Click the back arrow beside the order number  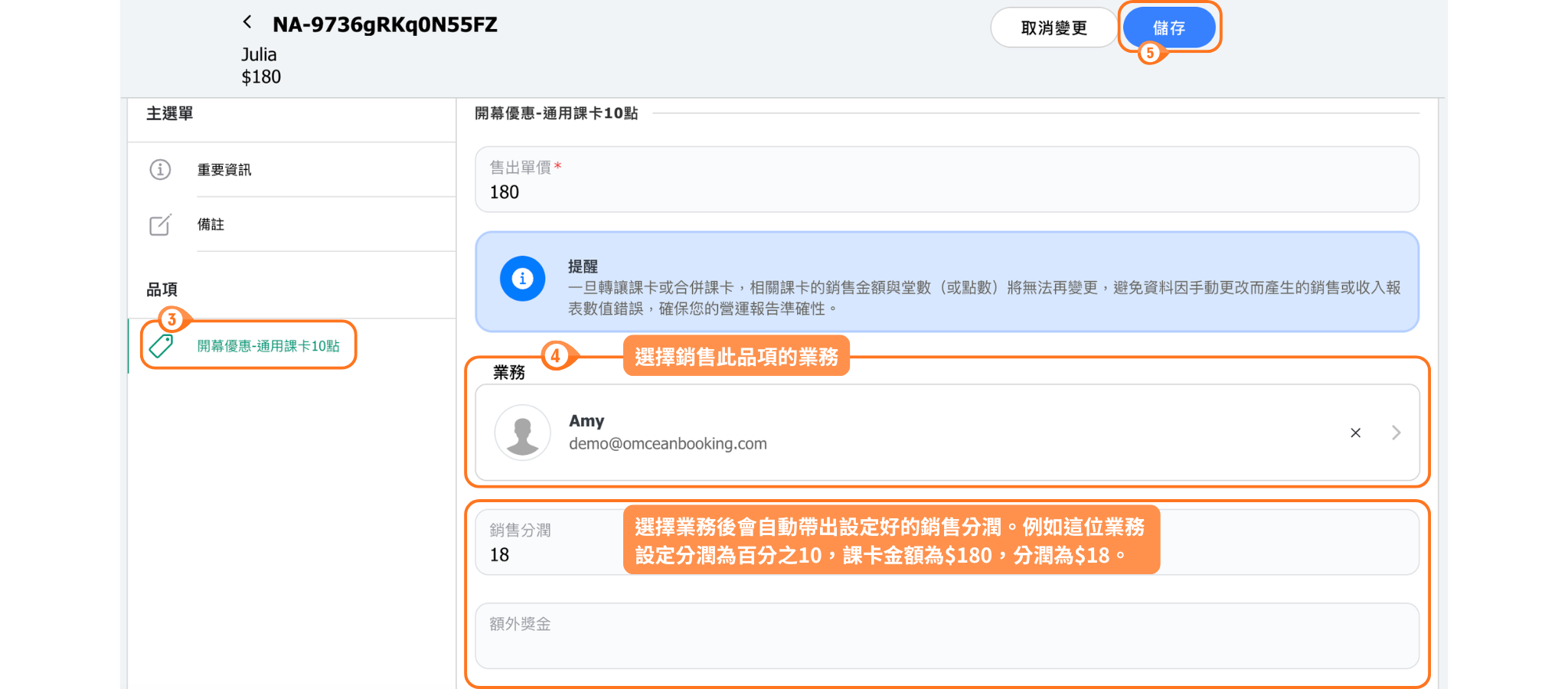coord(247,22)
